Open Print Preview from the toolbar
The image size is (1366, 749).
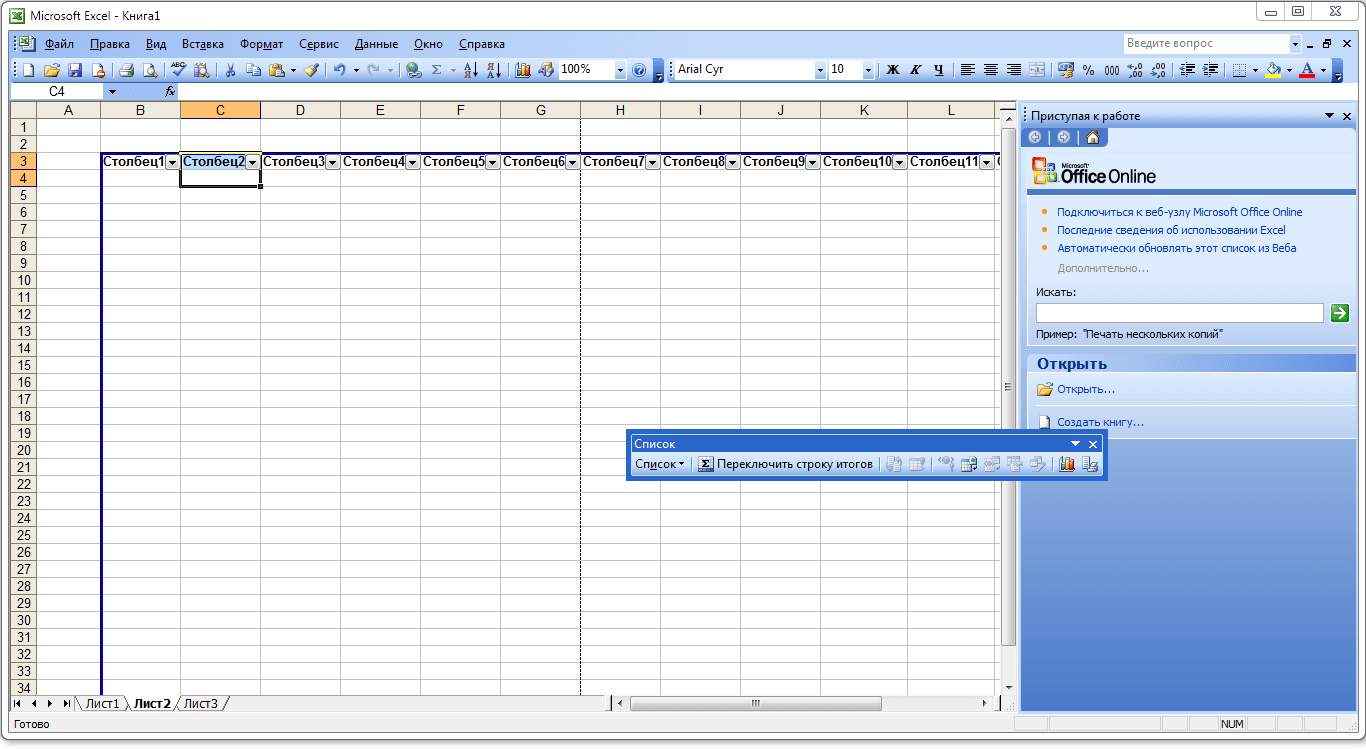[149, 70]
